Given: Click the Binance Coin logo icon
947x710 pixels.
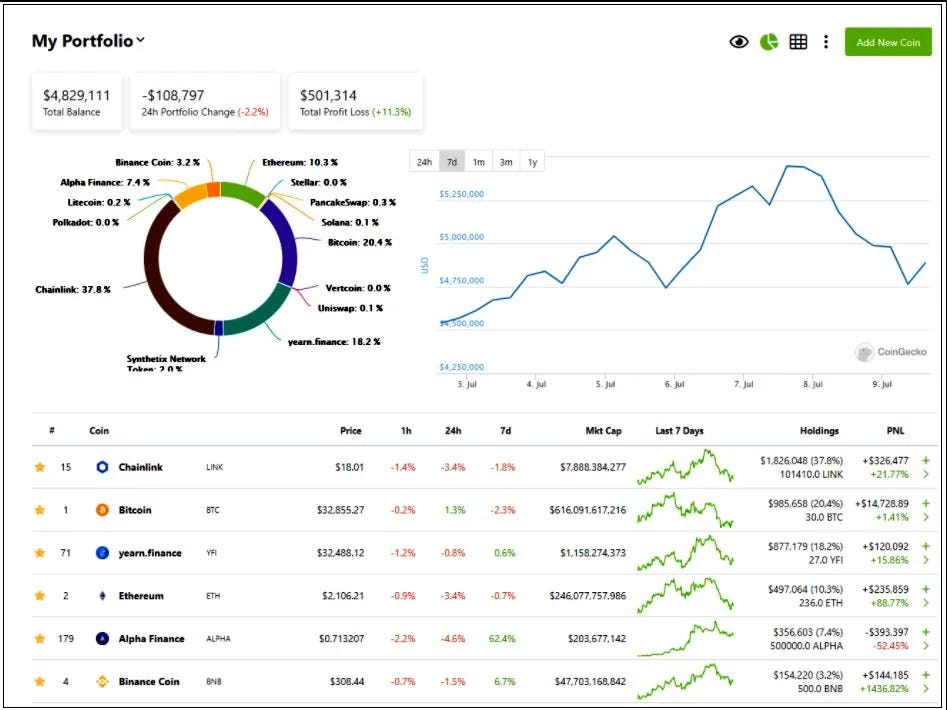Looking at the screenshot, I should [x=102, y=681].
